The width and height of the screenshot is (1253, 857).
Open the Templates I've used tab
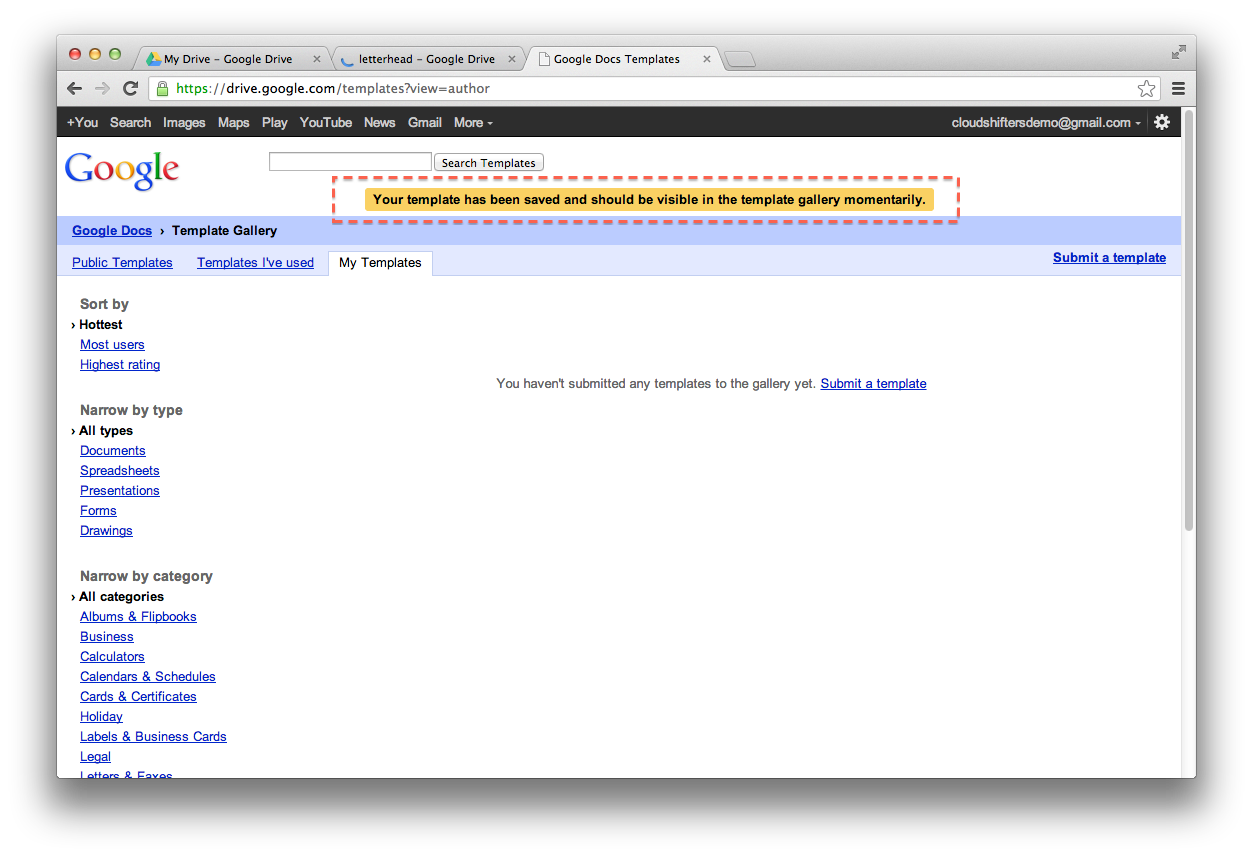click(255, 262)
